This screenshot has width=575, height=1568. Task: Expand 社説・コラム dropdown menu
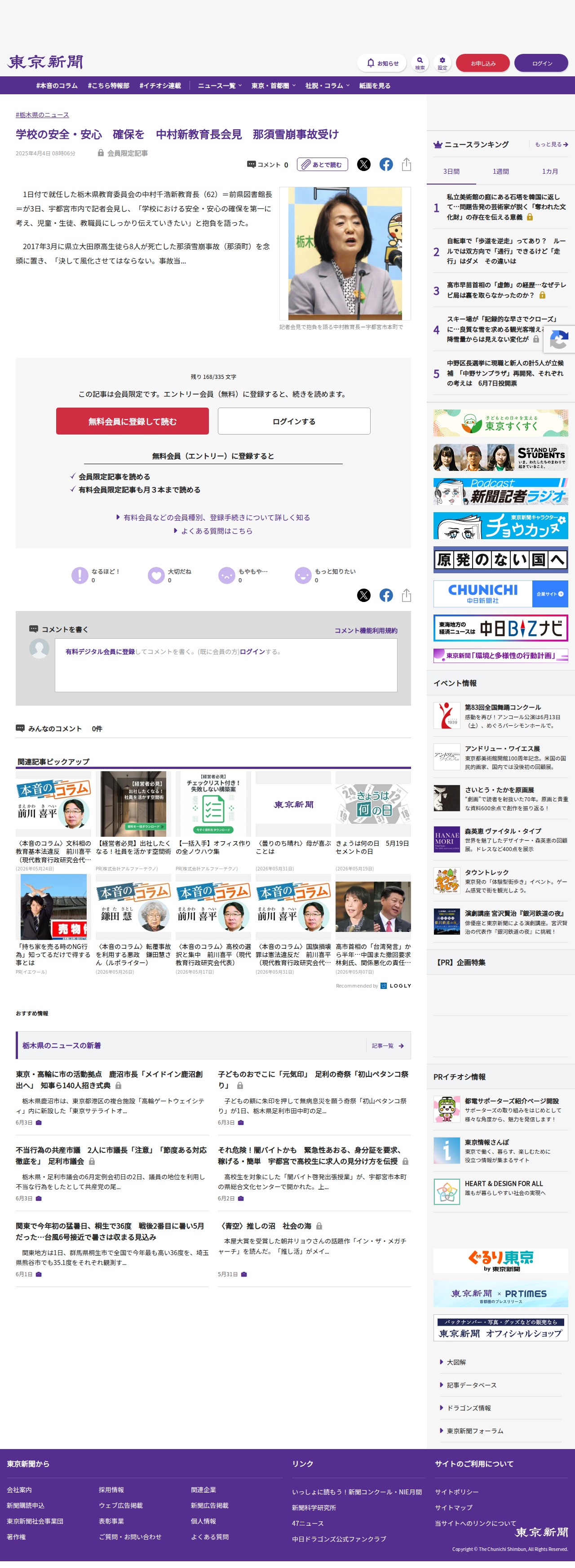pos(327,86)
